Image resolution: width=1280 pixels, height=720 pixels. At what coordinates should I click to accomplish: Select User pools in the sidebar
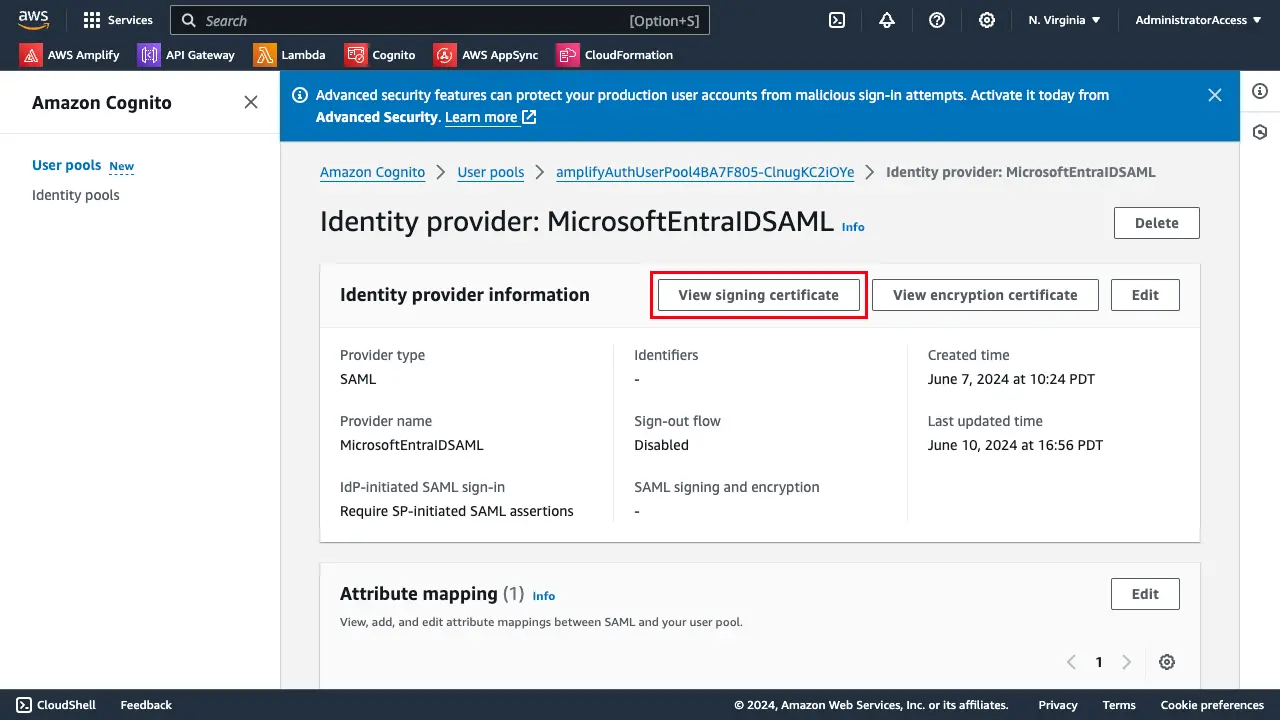point(66,166)
